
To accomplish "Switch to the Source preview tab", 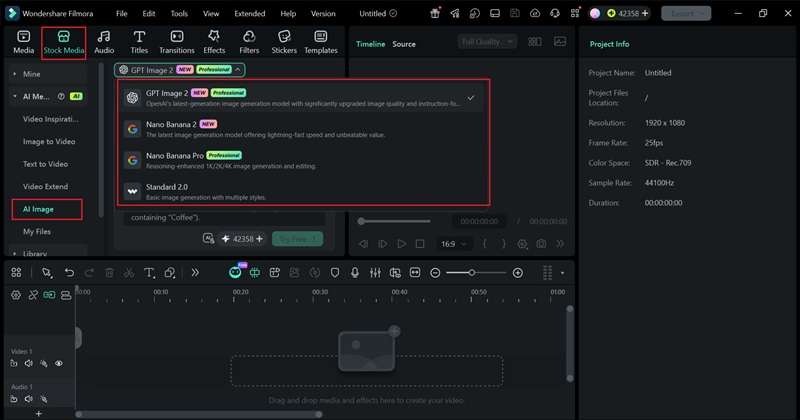I will pyautogui.click(x=404, y=44).
